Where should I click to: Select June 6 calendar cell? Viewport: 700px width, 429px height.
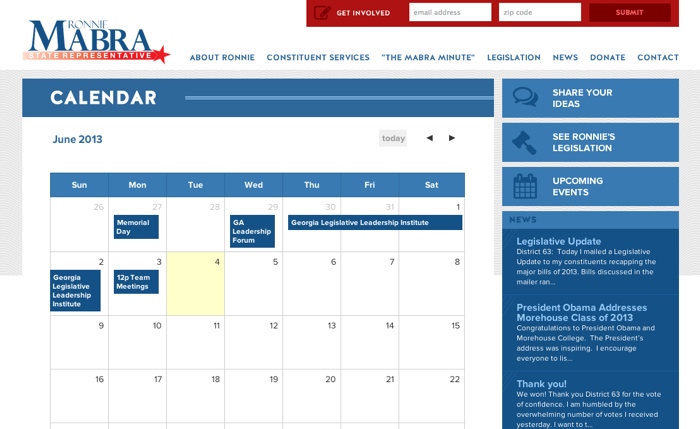click(312, 283)
